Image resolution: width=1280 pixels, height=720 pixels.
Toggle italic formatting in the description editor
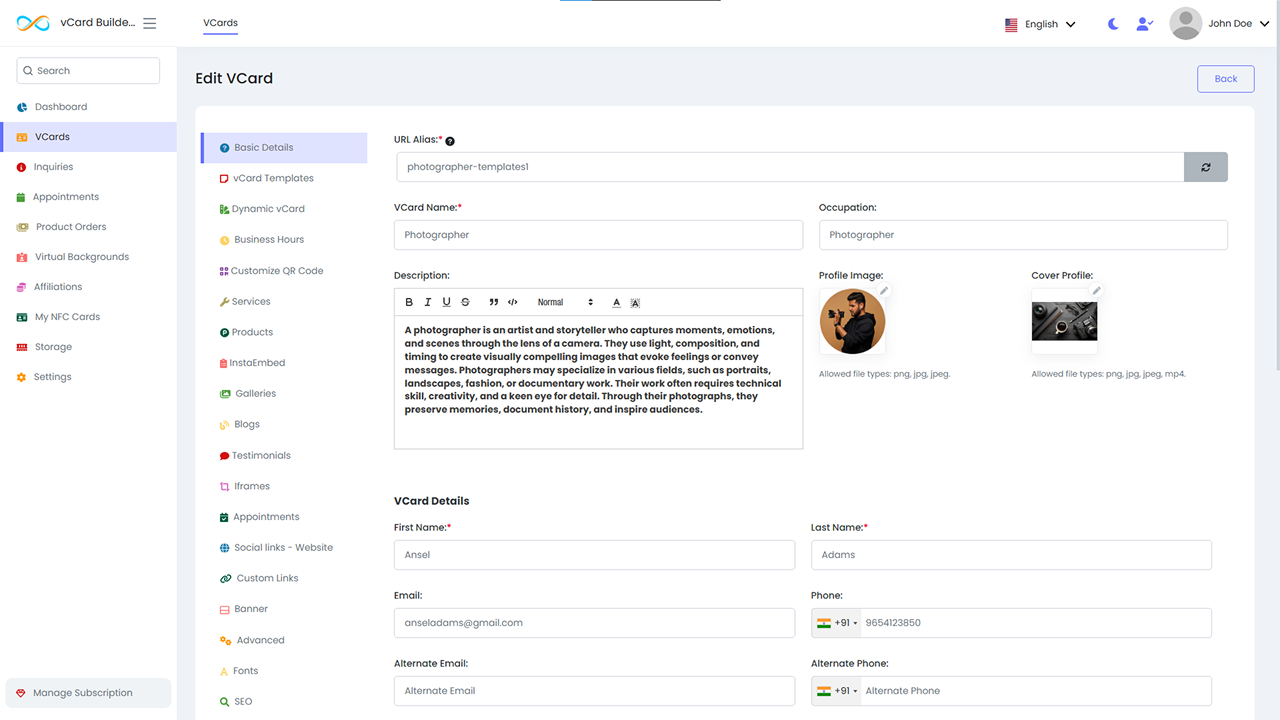(428, 302)
